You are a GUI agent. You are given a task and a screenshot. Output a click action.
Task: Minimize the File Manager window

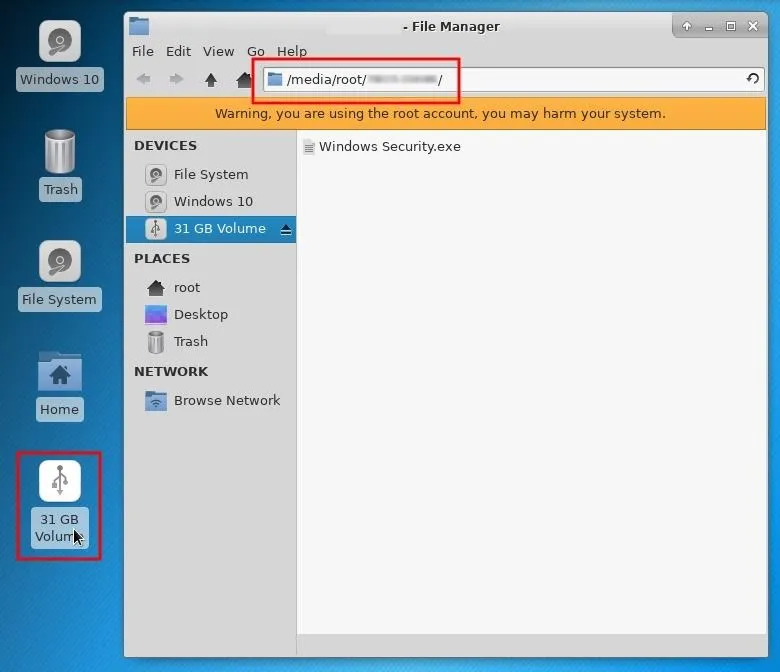coord(709,27)
